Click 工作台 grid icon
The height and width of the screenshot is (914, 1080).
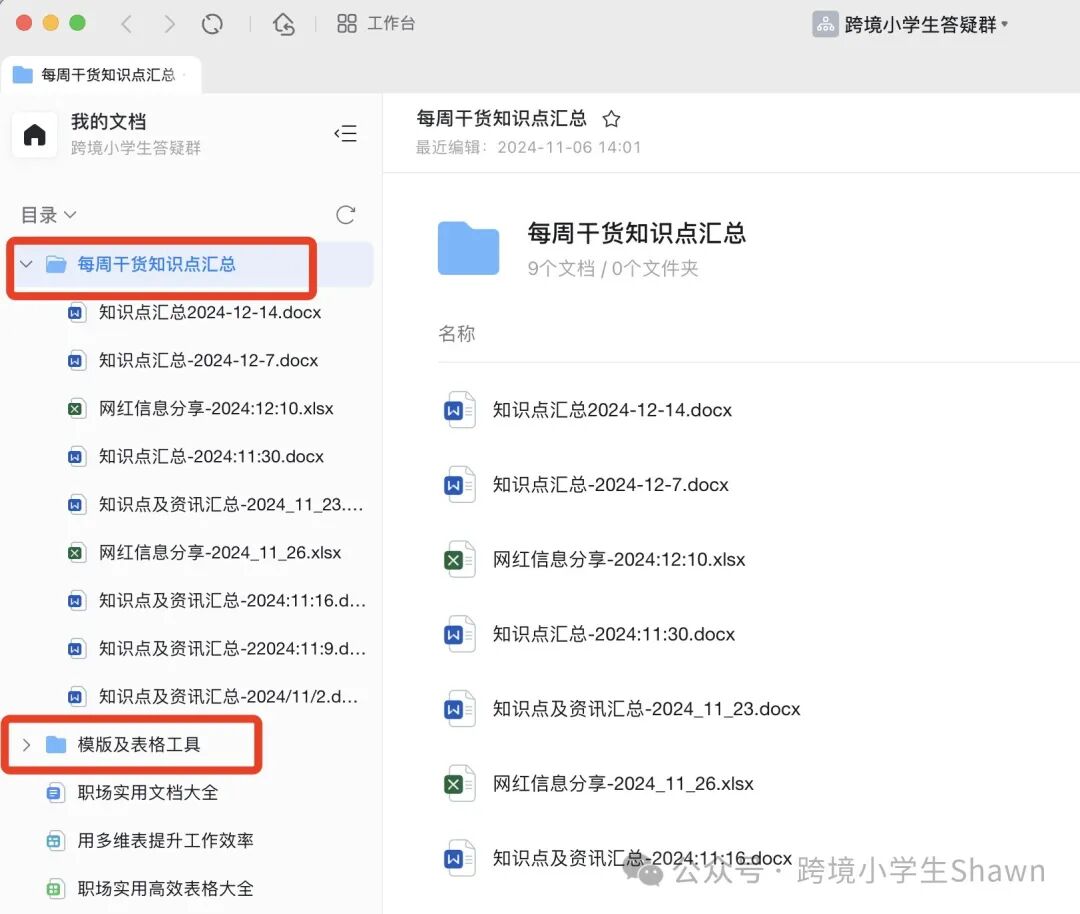coord(346,23)
